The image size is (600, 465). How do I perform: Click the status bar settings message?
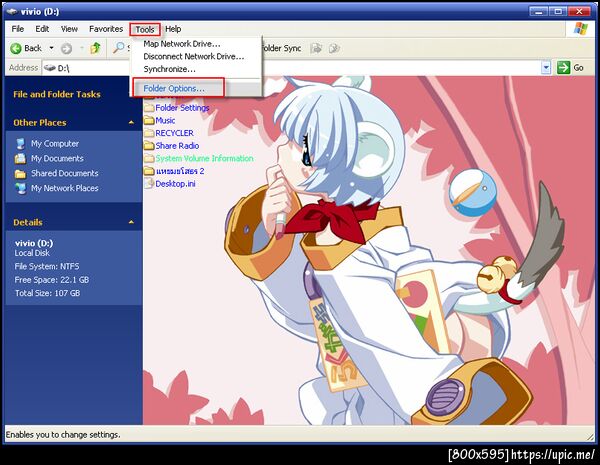pos(63,435)
